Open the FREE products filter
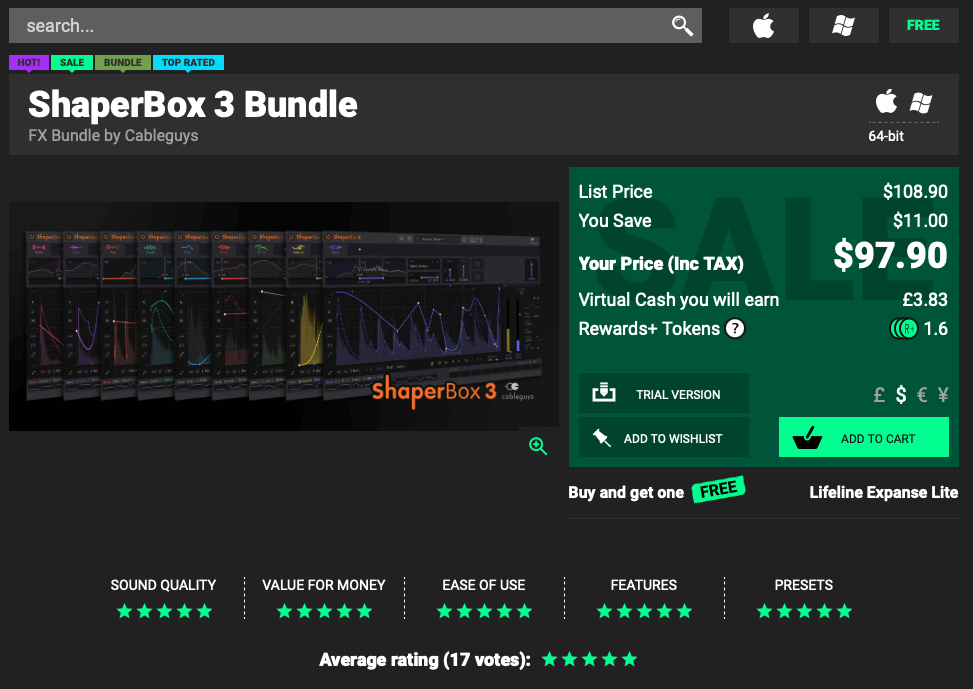The image size is (973, 689). click(x=923, y=25)
